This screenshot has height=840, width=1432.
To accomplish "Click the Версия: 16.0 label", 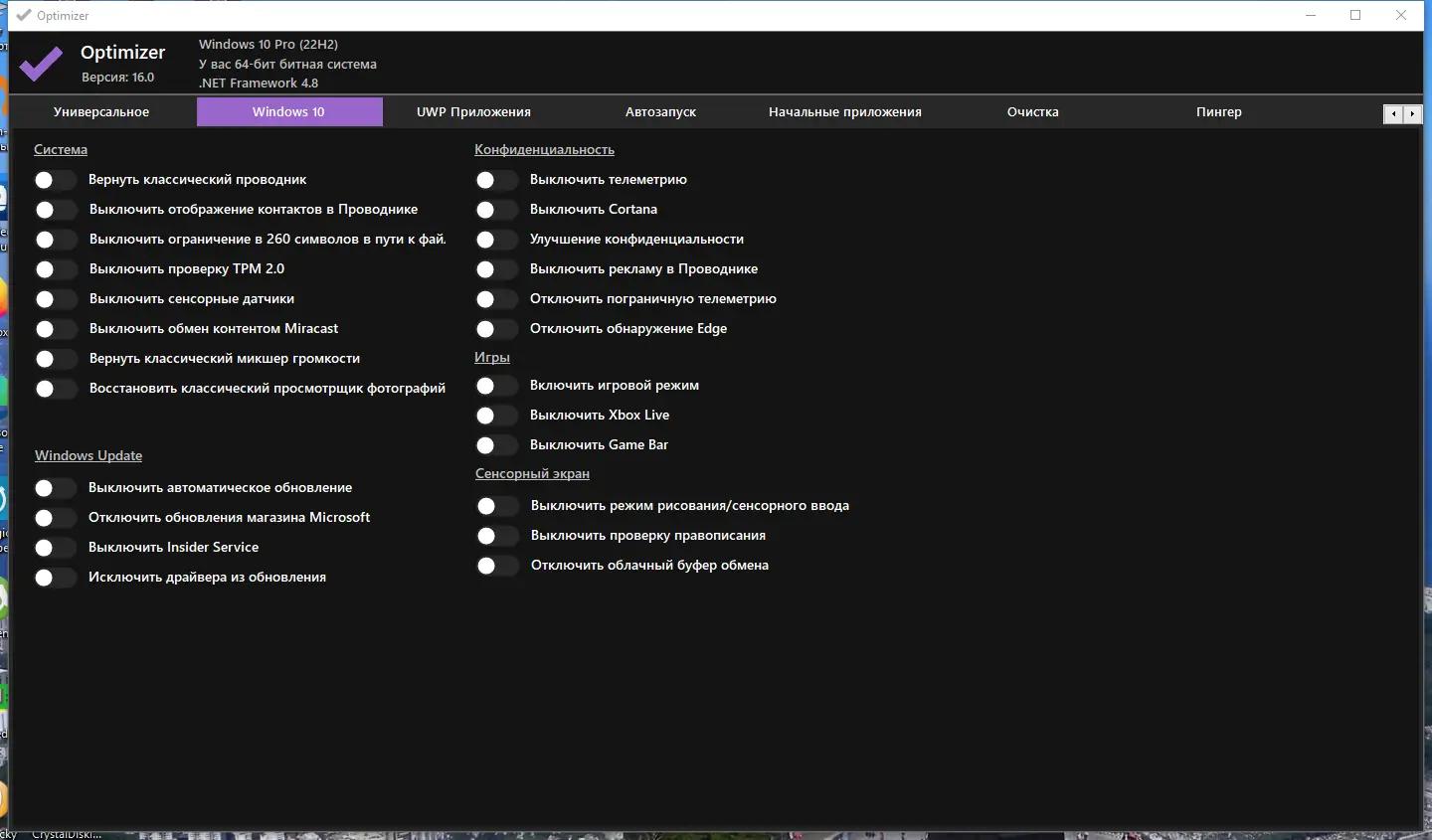I will pyautogui.click(x=118, y=78).
